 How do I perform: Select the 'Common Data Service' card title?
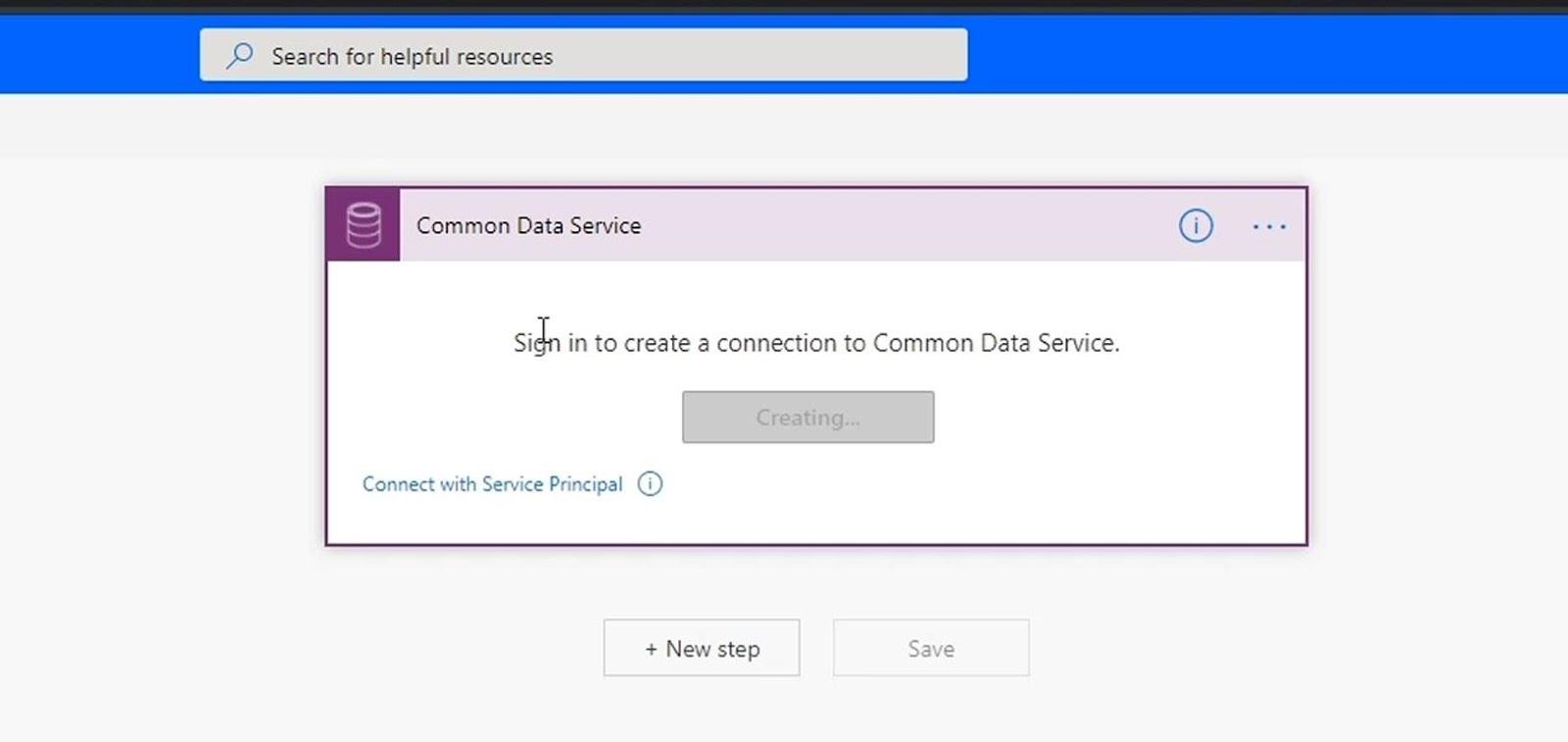pyautogui.click(x=529, y=225)
